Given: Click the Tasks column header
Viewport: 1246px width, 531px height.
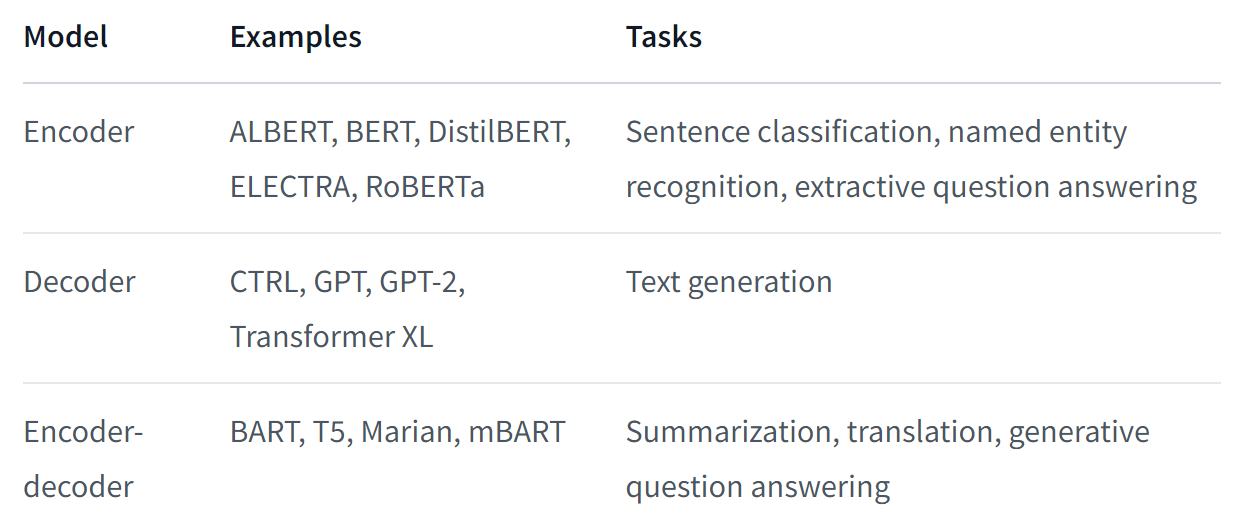Looking at the screenshot, I should [x=664, y=38].
